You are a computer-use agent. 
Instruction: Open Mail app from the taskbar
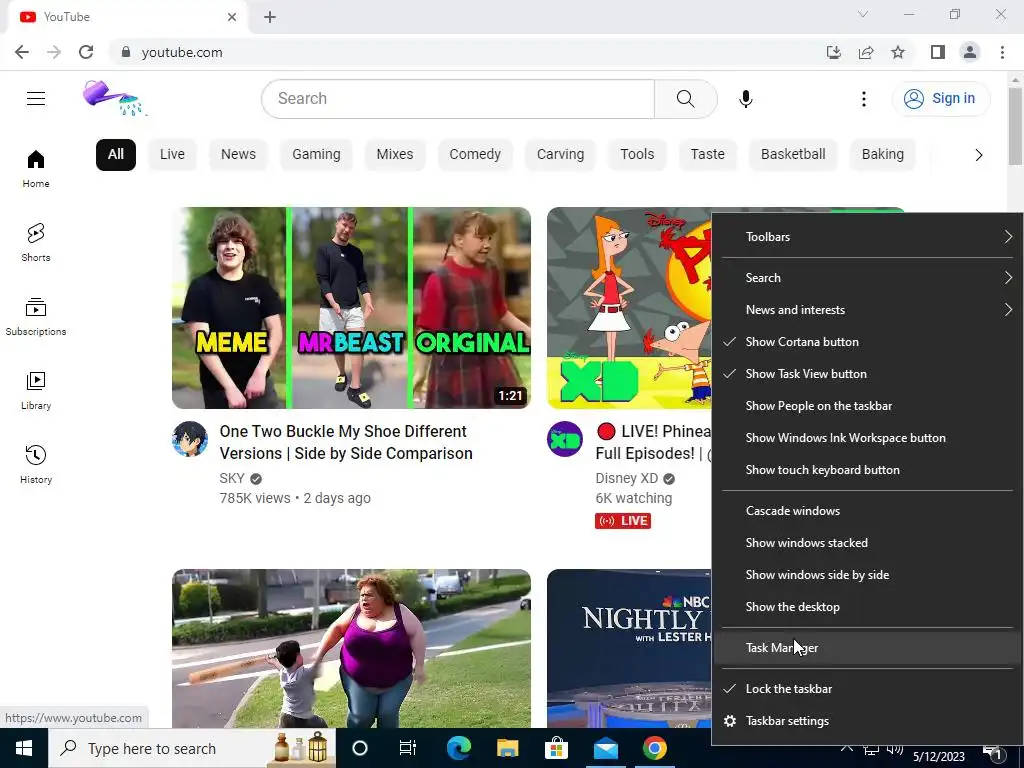coord(605,748)
